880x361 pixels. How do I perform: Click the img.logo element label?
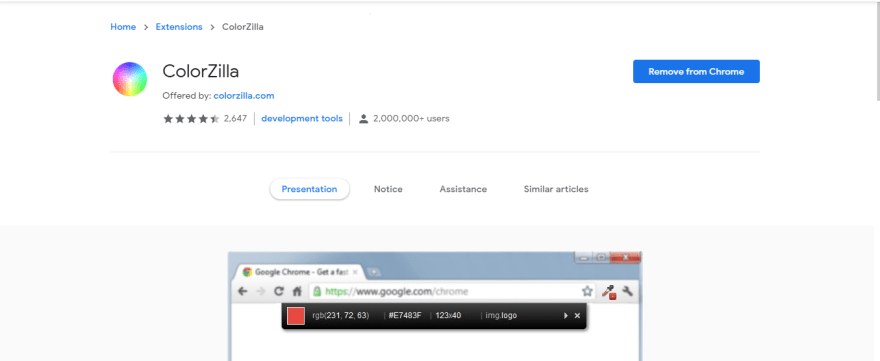(502, 316)
